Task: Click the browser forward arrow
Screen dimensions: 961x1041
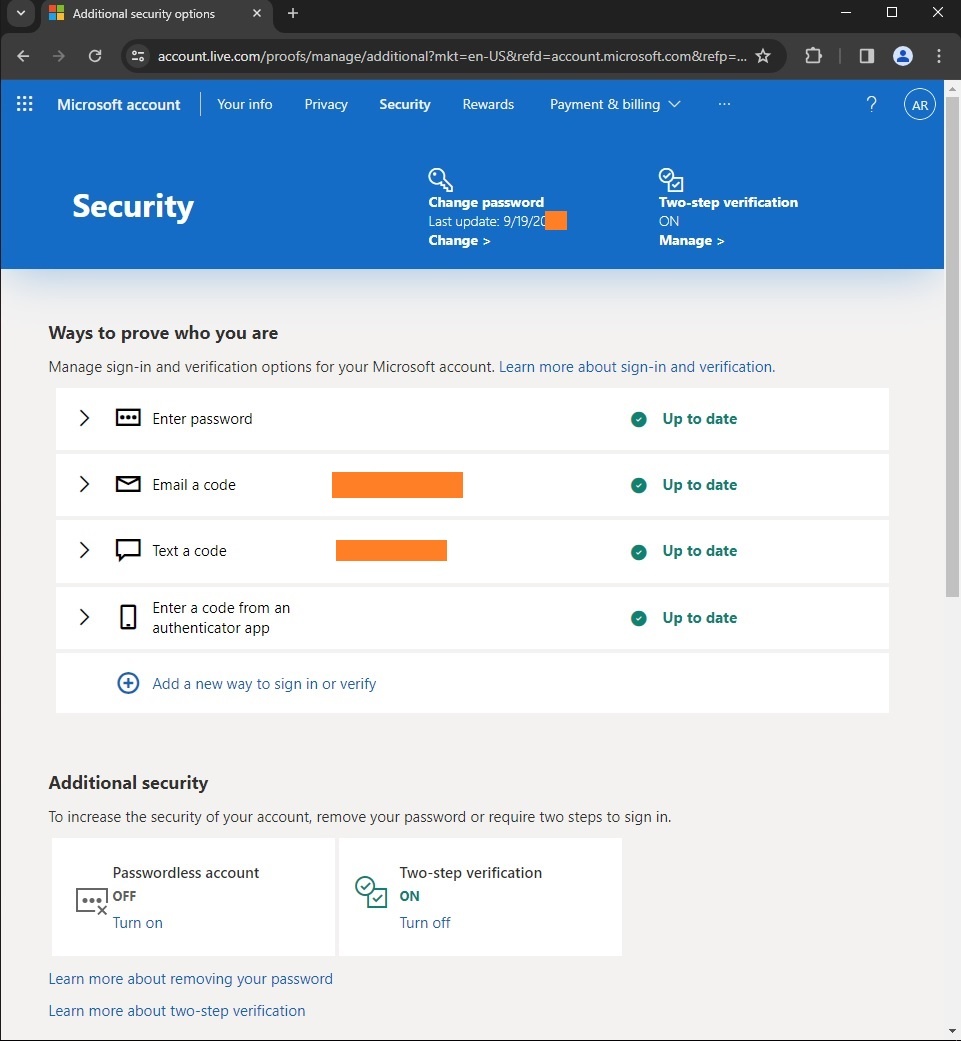Action: pyautogui.click(x=59, y=56)
